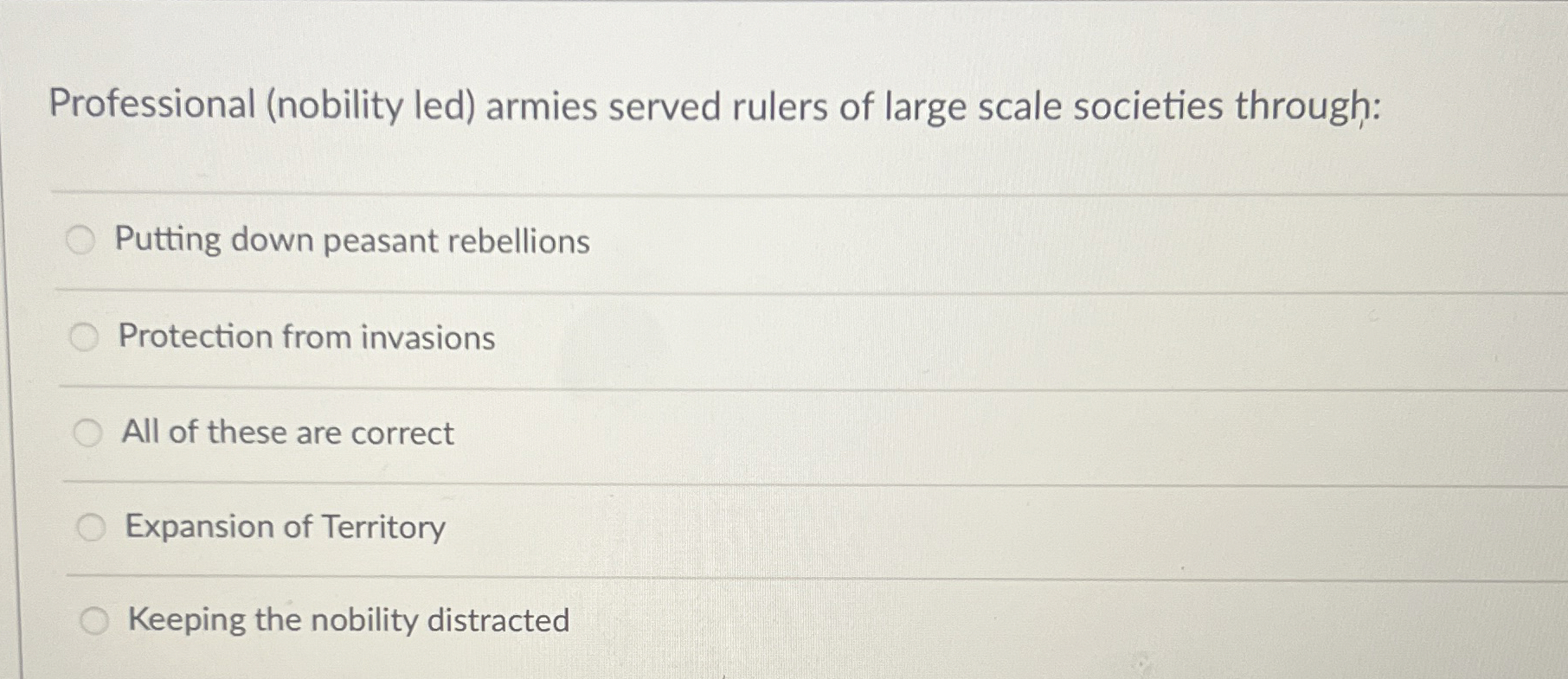
Task: Click the 'Keeping the nobility distracted' option text
Action: [347, 621]
